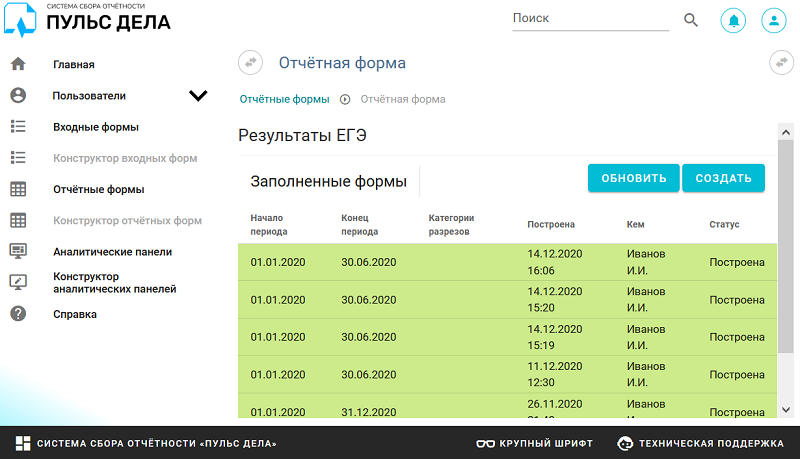Click the vertical scrollbar thumb
800x459 pixels.
786,246
